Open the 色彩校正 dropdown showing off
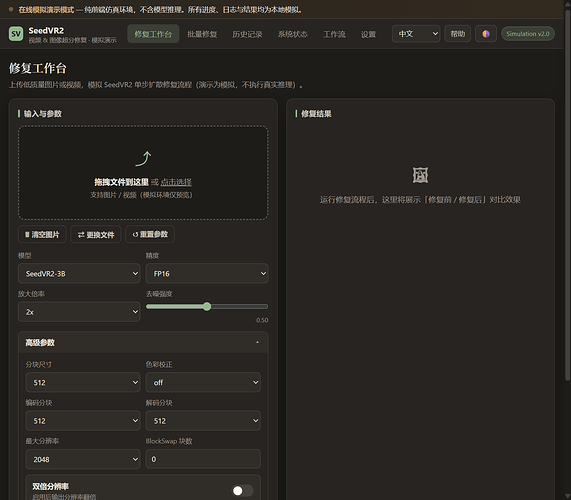The image size is (571, 500). tap(203, 382)
